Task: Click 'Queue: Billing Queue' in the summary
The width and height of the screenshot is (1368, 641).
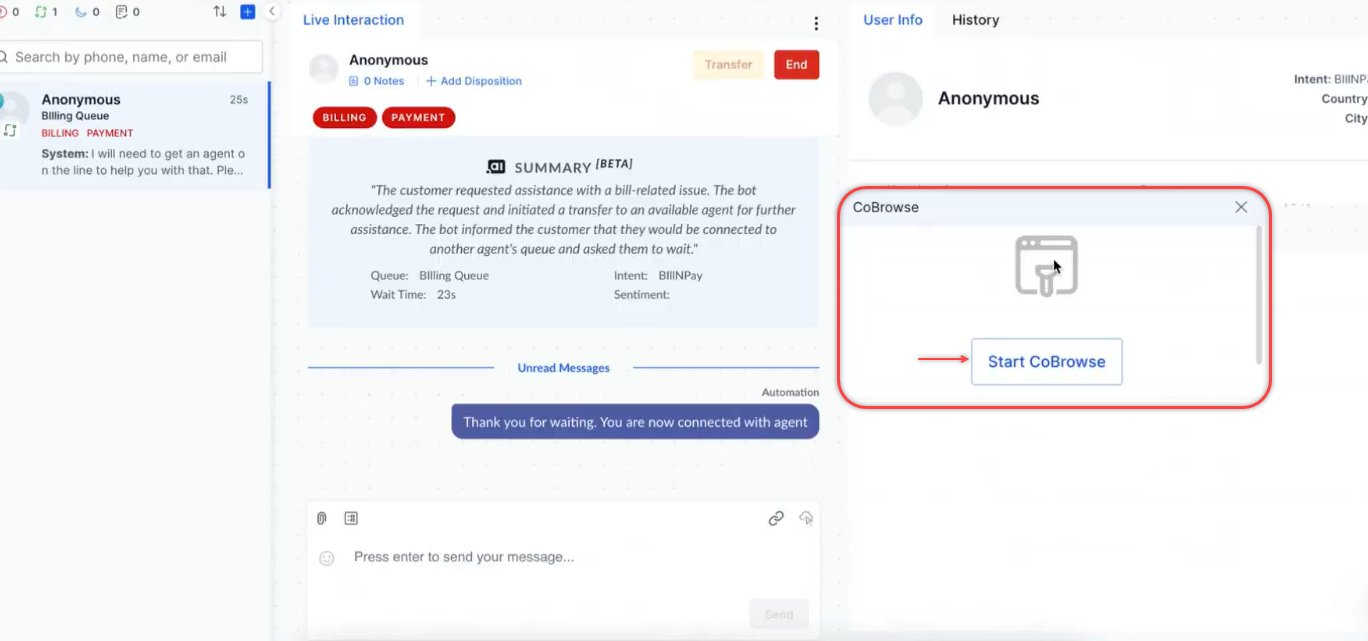Action: (430, 275)
